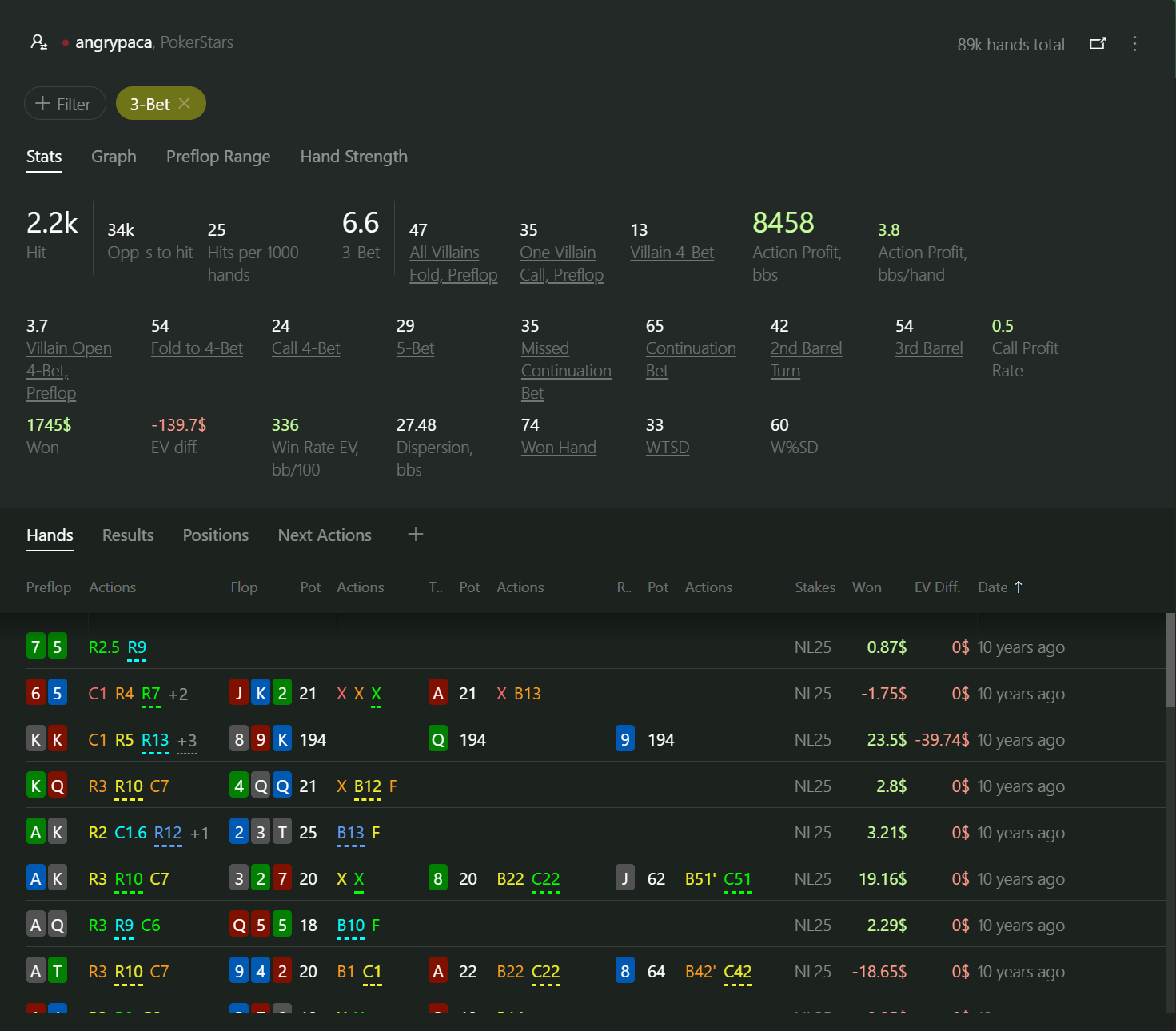Image resolution: width=1176 pixels, height=1031 pixels.
Task: Open the Missed Continuation Bet link
Action: 566,371
